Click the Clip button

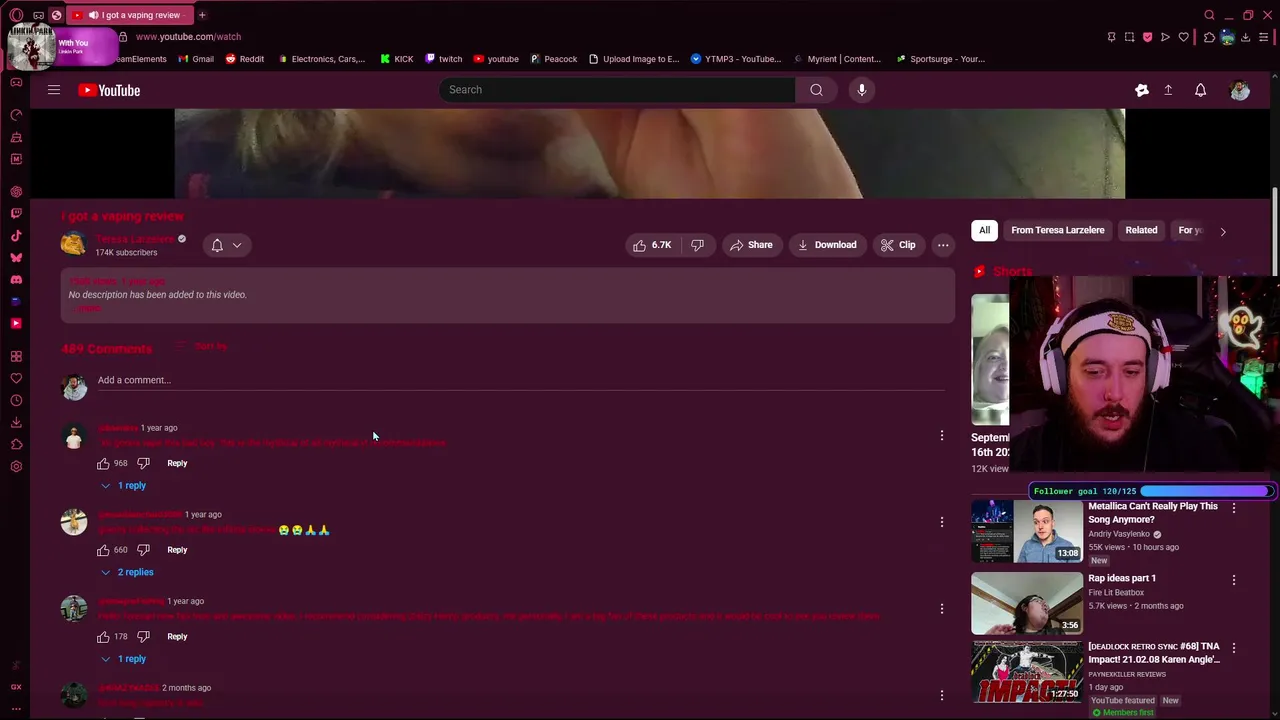click(x=898, y=245)
